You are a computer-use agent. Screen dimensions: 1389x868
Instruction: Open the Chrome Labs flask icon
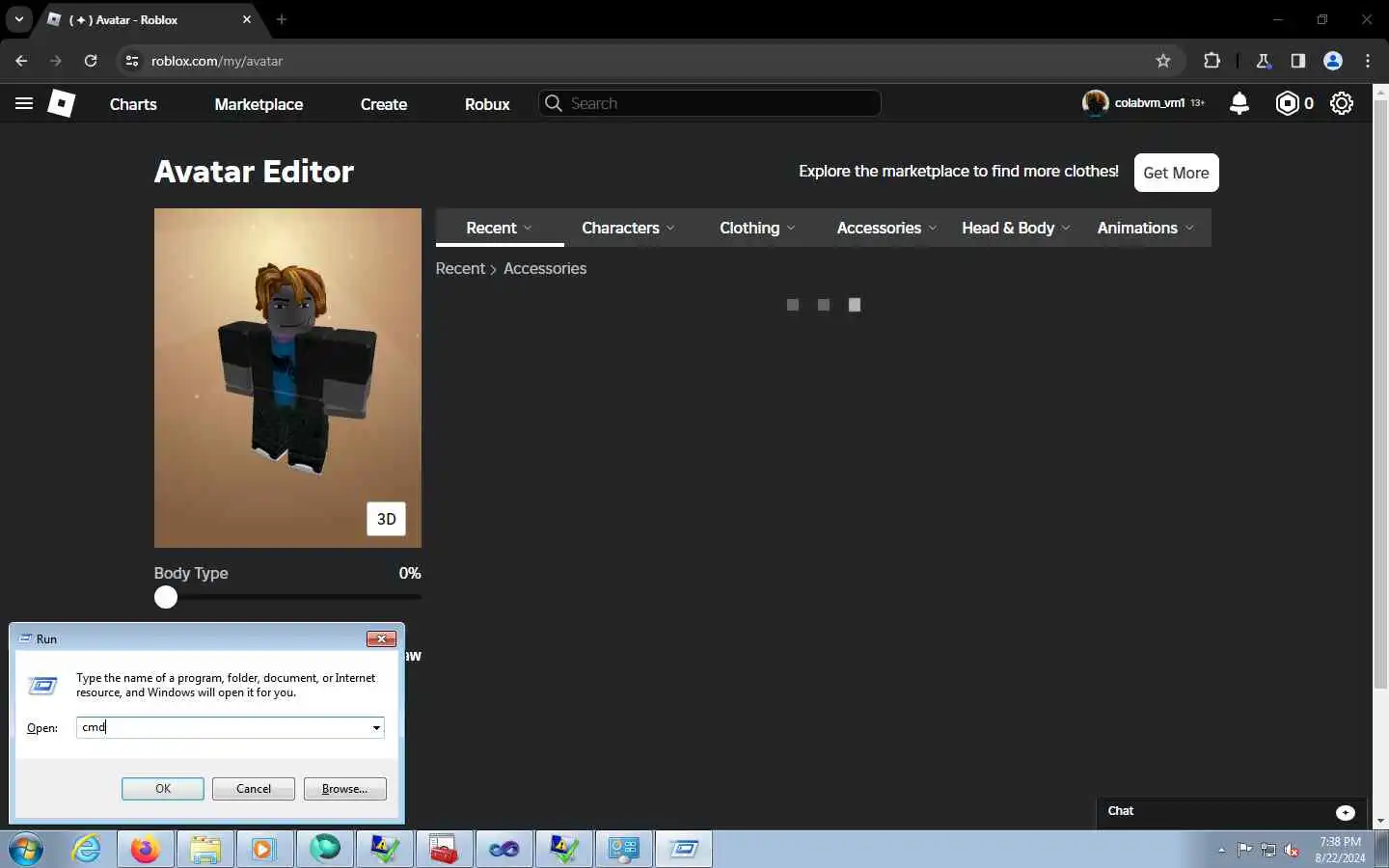click(x=1263, y=61)
